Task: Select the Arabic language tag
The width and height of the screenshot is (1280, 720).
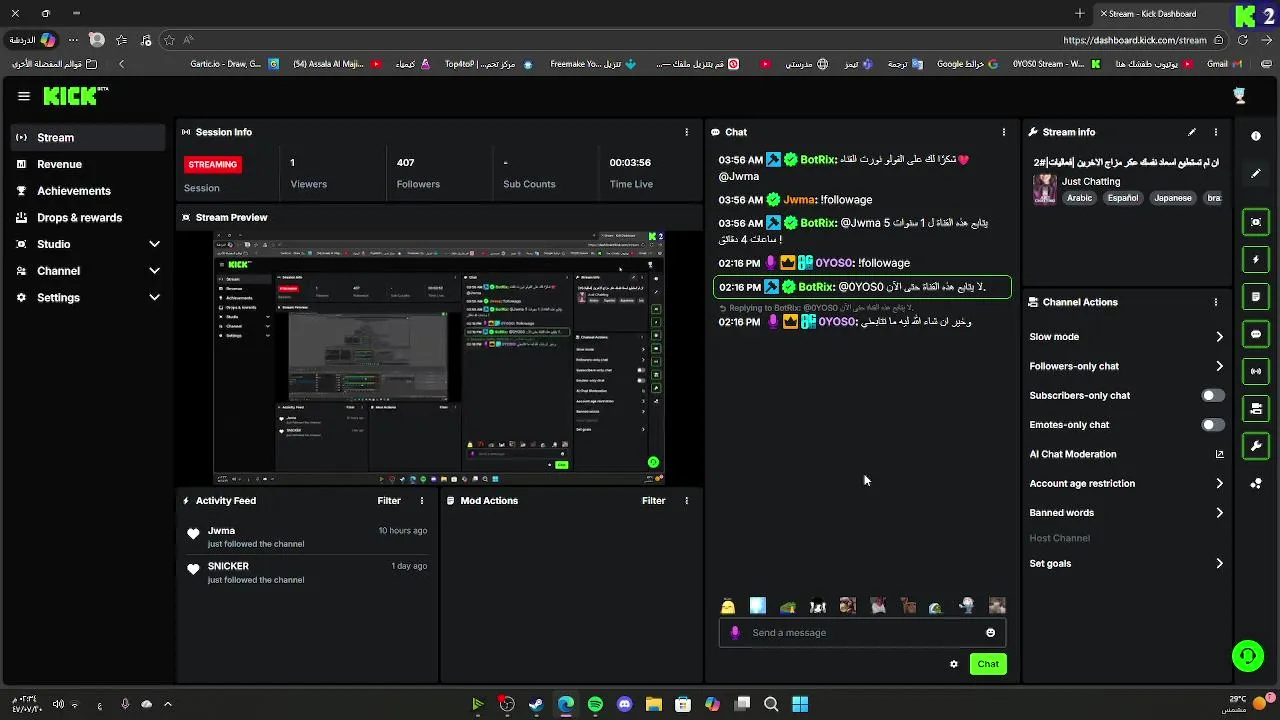Action: point(1080,198)
